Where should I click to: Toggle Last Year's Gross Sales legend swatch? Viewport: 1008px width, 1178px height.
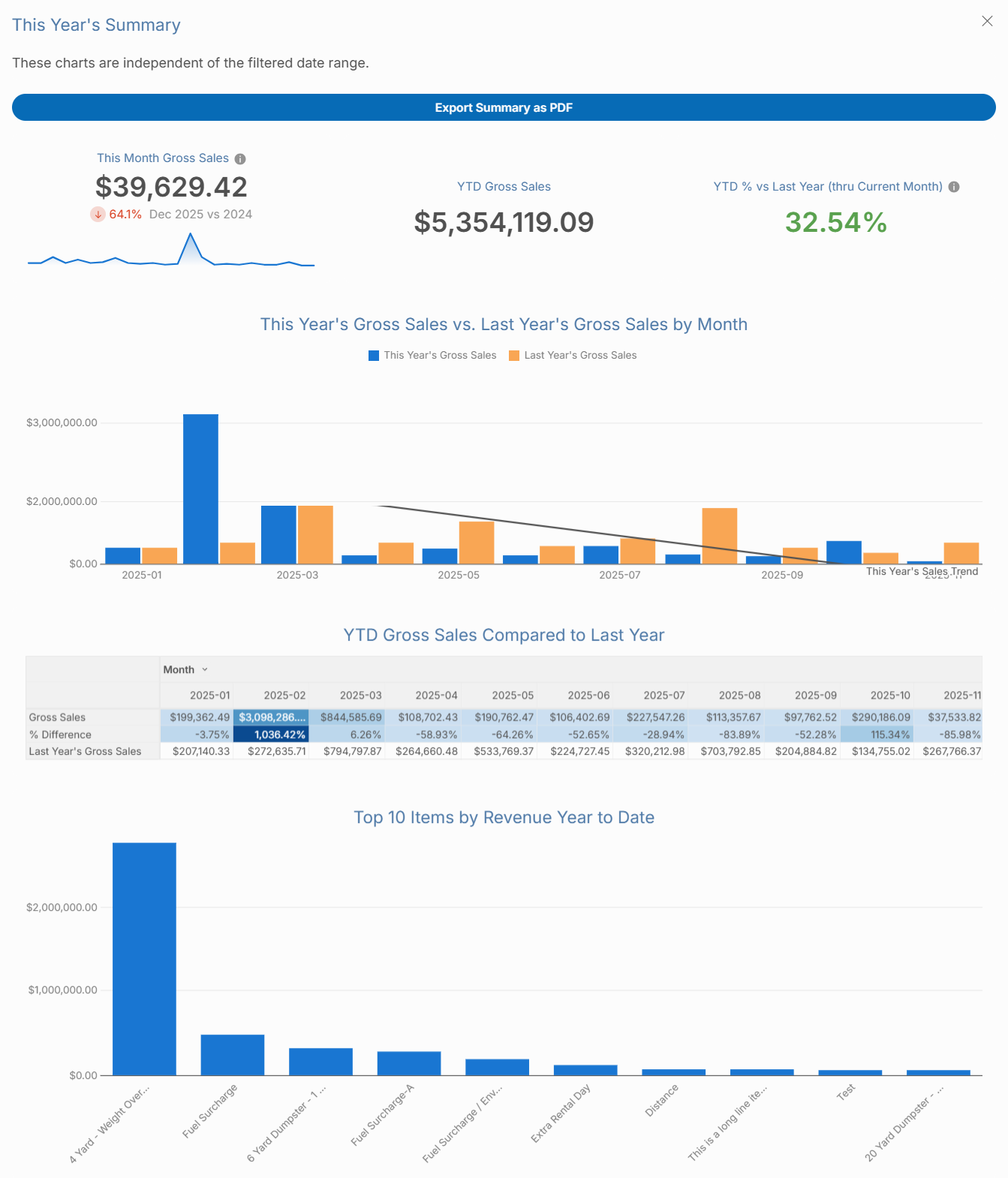514,356
